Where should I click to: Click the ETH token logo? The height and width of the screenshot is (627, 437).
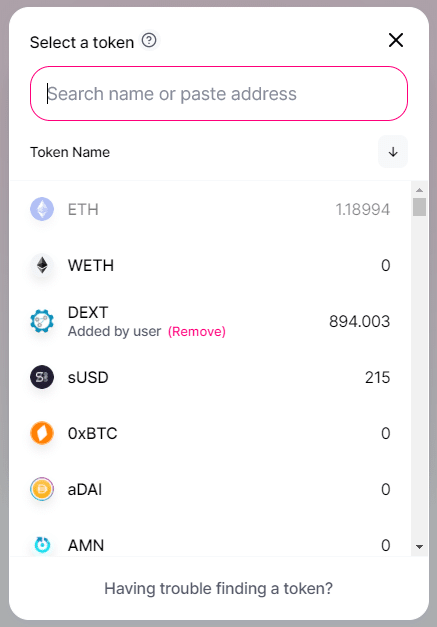pyautogui.click(x=42, y=209)
